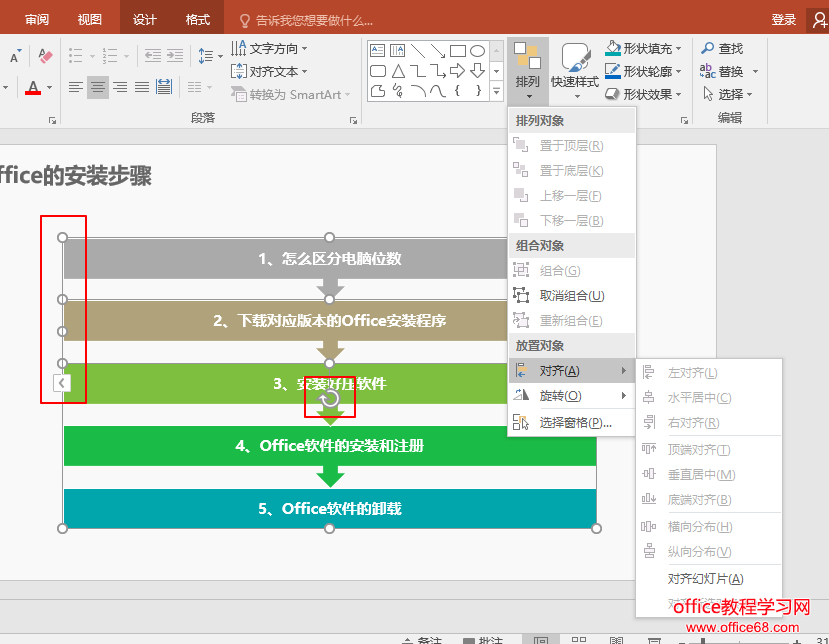Screen dimensions: 829x644
Task: Open the 视图 ribbon tab
Action: (x=89, y=20)
